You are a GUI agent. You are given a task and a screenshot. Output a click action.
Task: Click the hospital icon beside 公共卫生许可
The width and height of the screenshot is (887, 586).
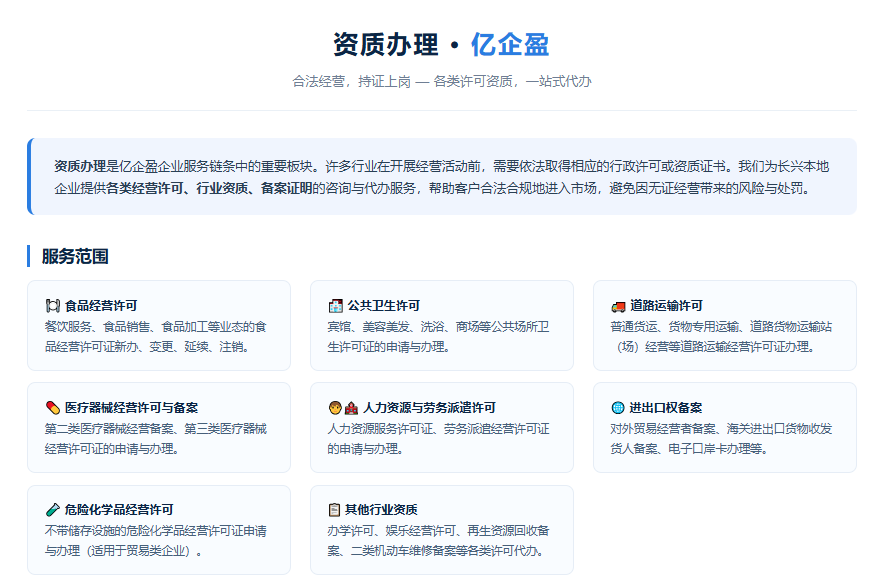[335, 306]
